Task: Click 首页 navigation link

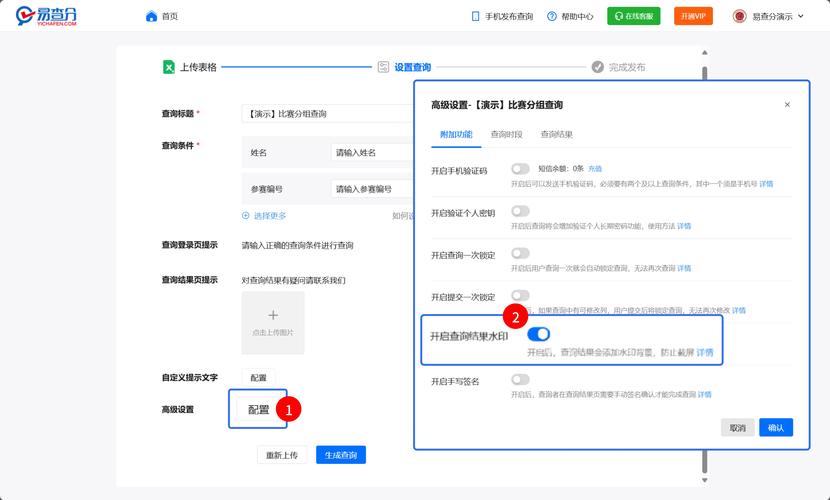Action: (170, 16)
